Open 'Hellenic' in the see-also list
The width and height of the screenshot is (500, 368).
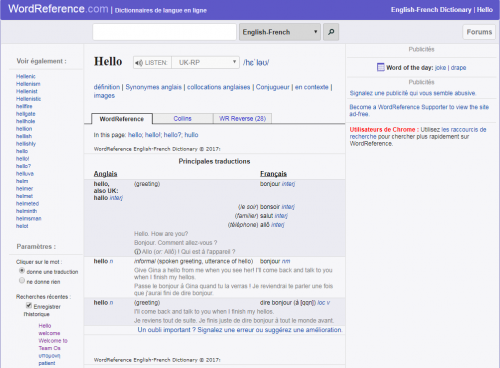click(26, 76)
